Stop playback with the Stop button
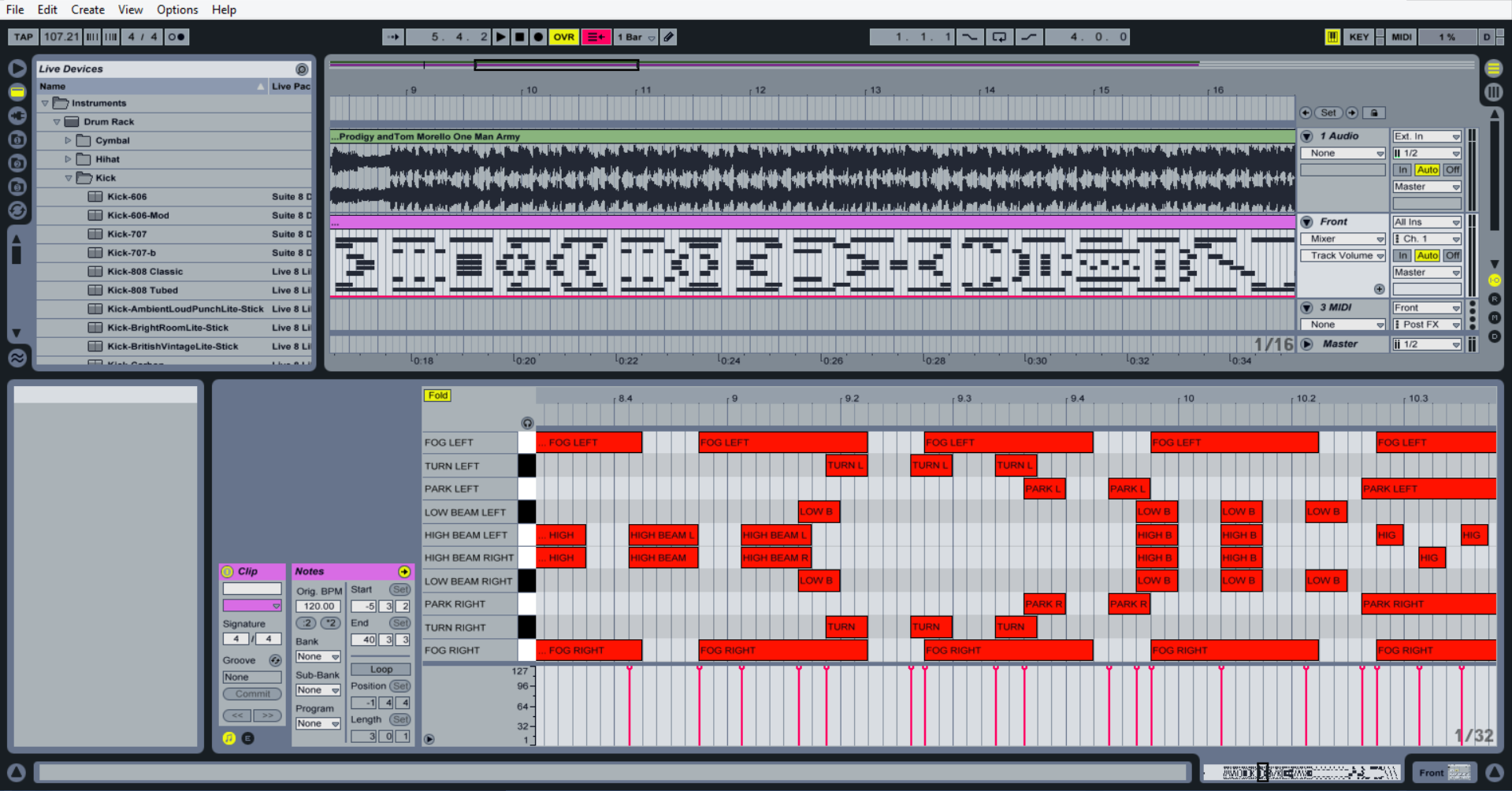This screenshot has height=791, width=1512. pyautogui.click(x=520, y=37)
